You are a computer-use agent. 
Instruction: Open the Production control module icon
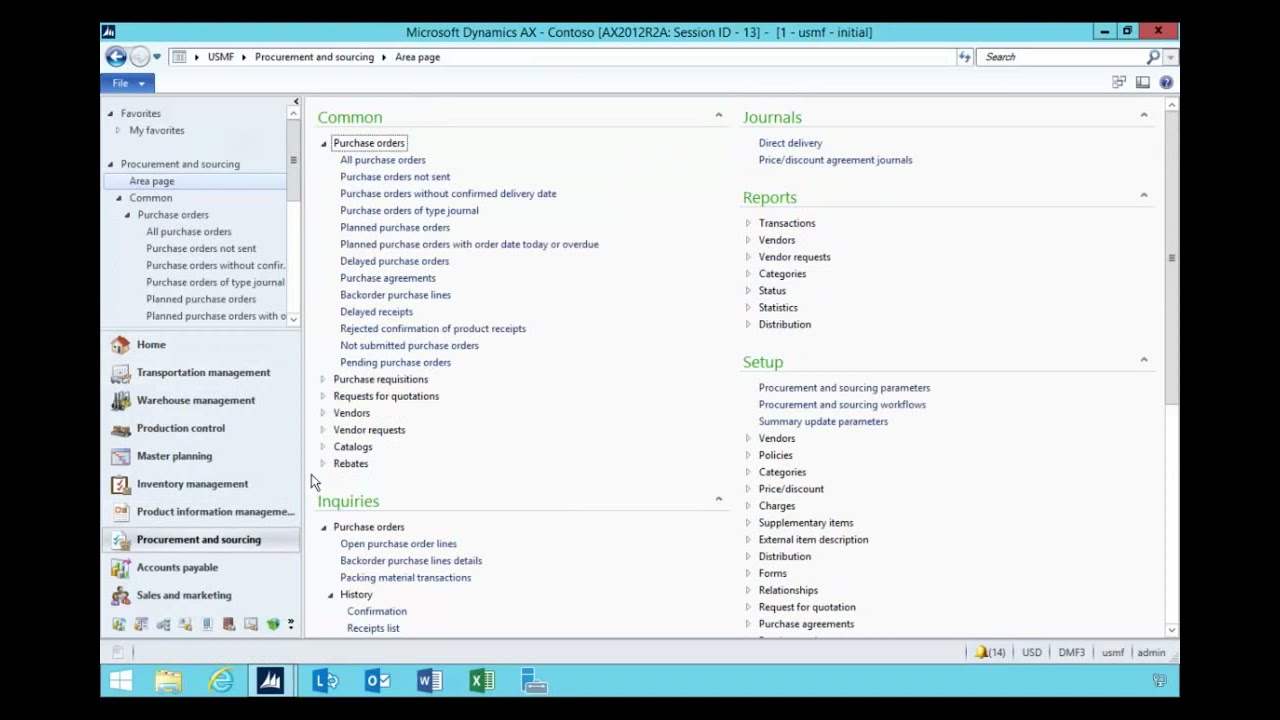(x=121, y=429)
